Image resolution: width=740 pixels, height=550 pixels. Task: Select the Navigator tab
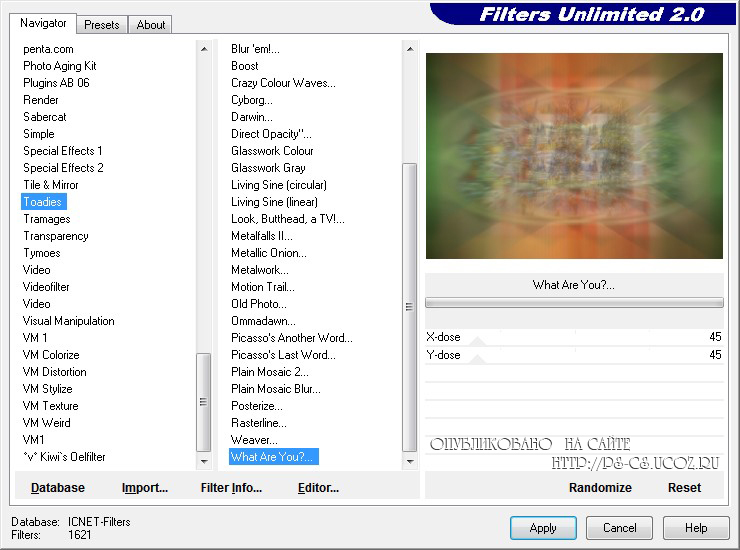point(43,23)
